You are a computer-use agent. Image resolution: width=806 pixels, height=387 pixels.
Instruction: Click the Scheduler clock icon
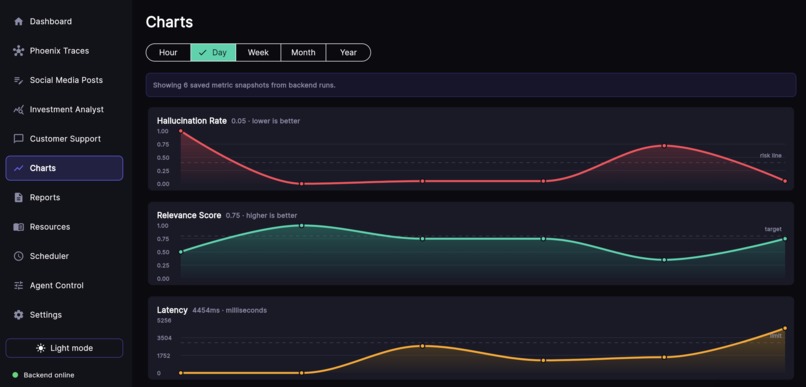(x=19, y=256)
